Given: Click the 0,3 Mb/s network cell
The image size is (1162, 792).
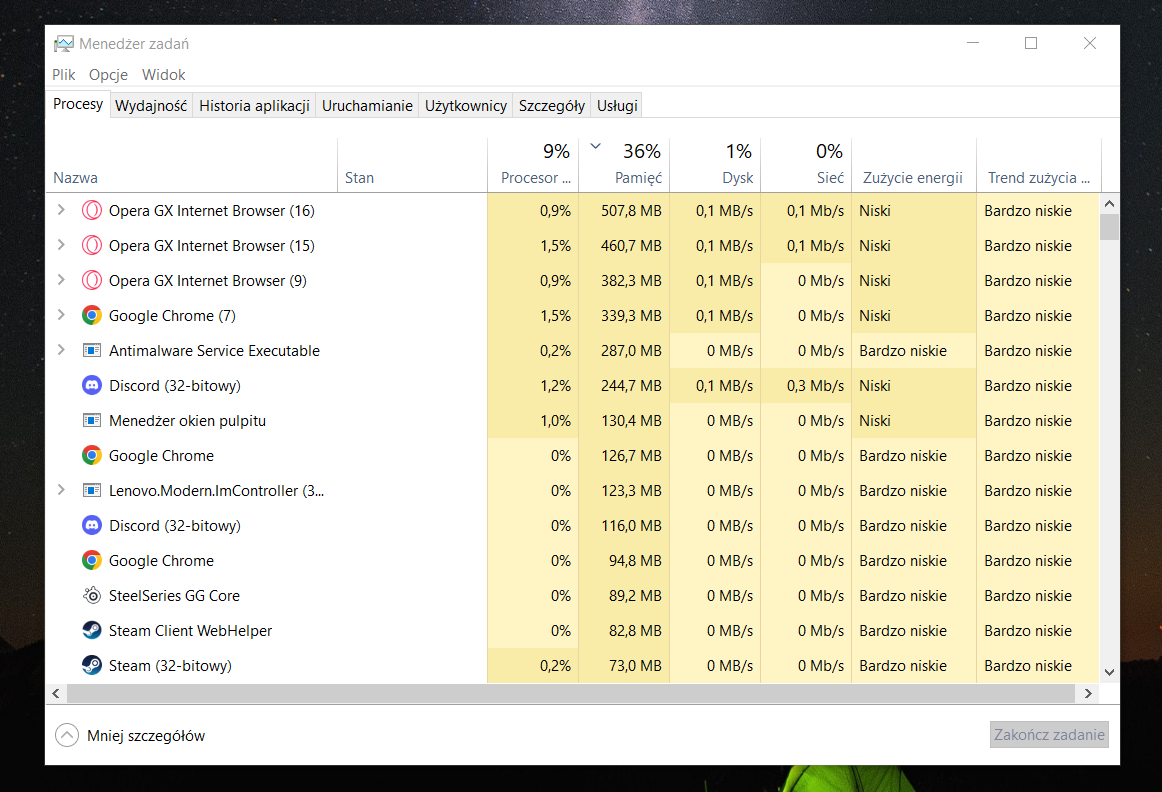Looking at the screenshot, I should (806, 385).
